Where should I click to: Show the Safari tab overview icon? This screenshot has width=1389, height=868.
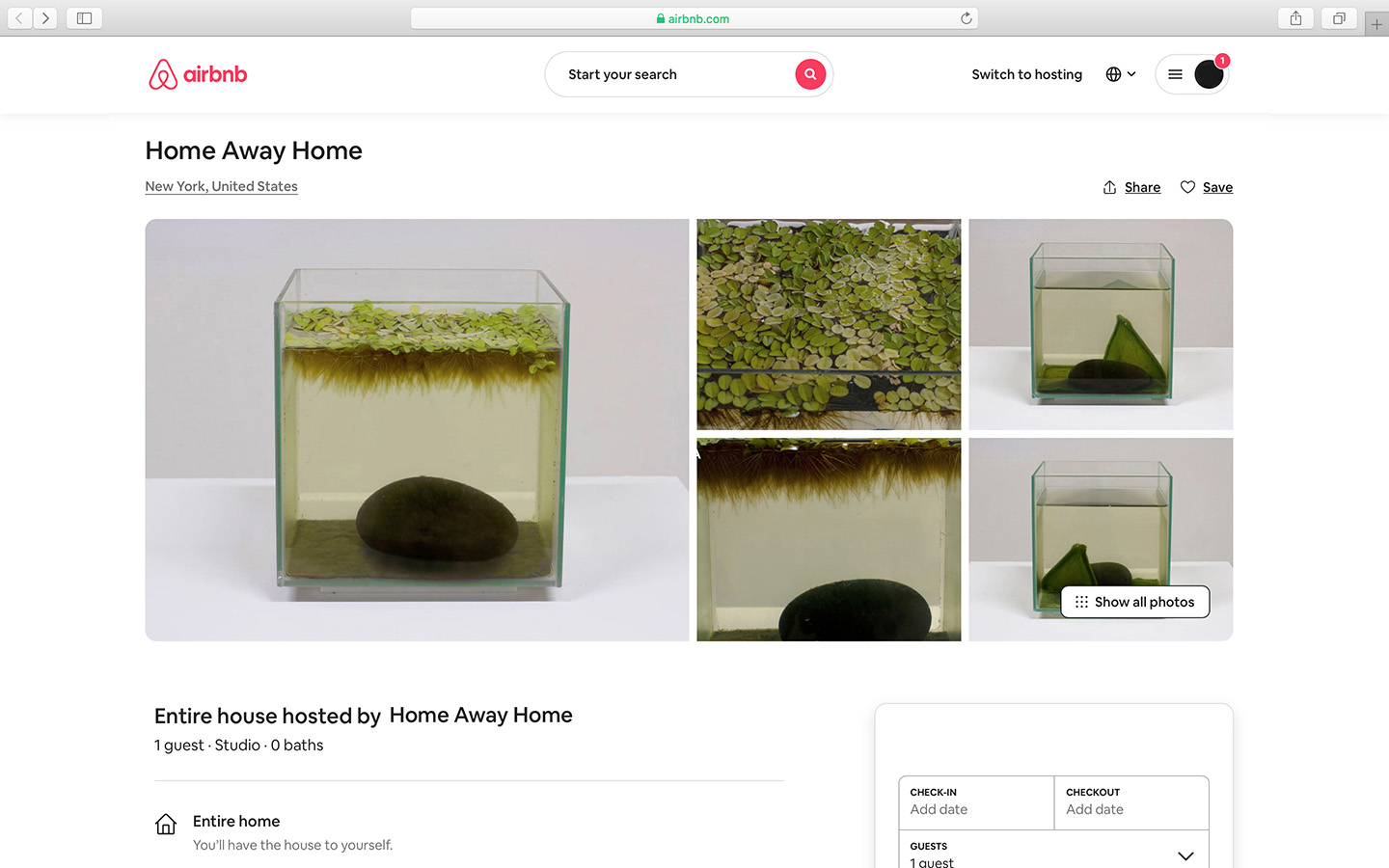(x=1339, y=18)
